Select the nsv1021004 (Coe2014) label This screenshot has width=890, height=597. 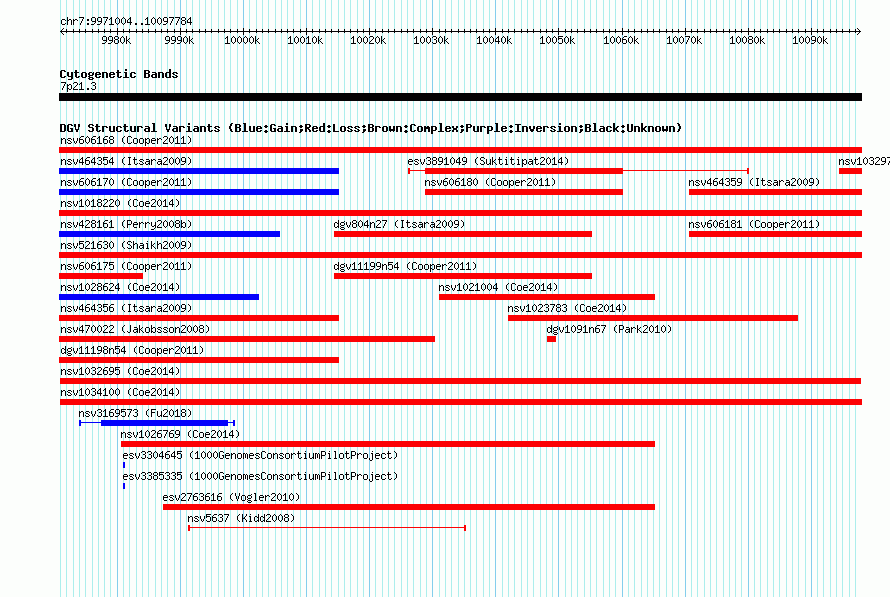(498, 287)
